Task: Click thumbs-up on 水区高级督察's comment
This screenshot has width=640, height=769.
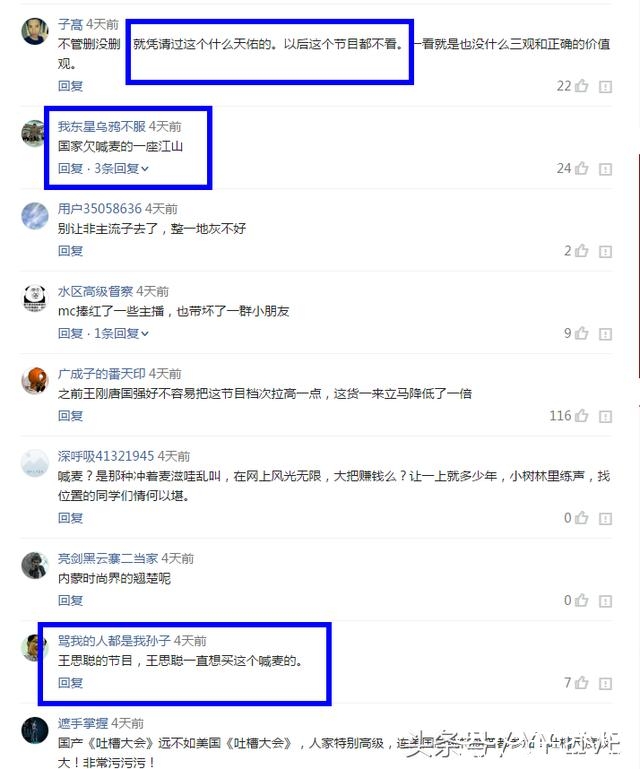Action: pos(582,333)
